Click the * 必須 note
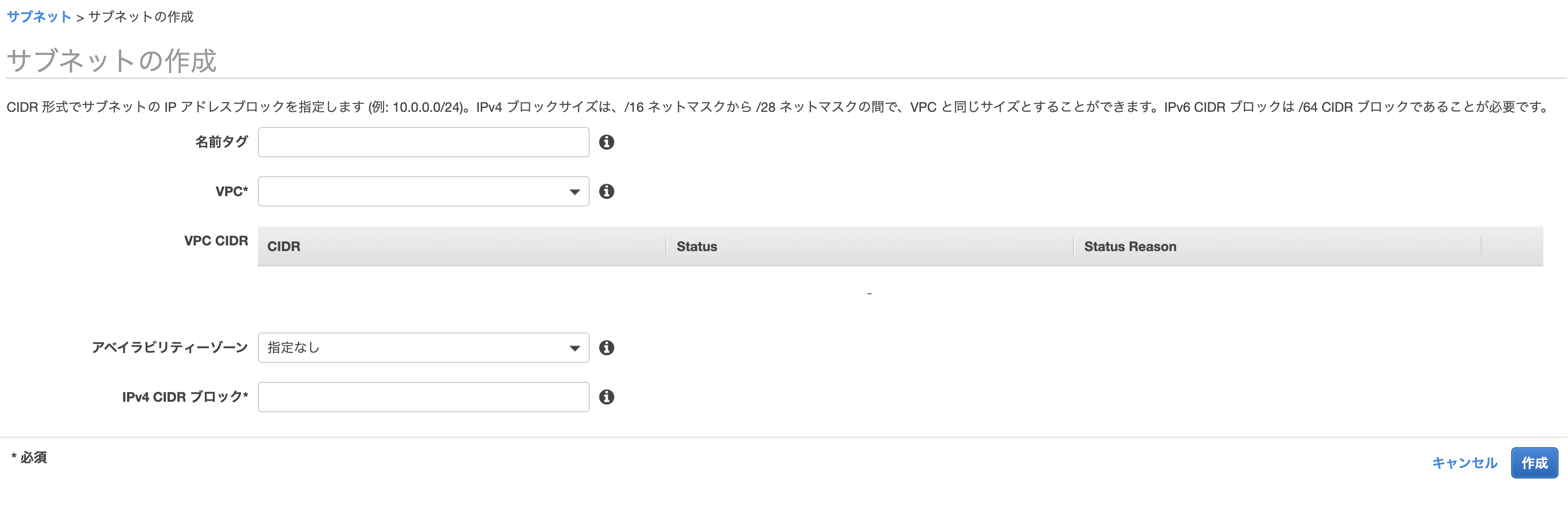This screenshot has height=523, width=1568. point(29,457)
